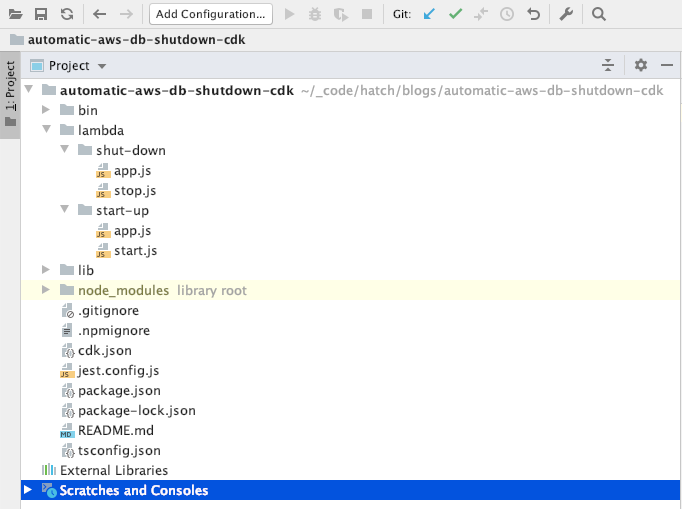Click Git Commit green checkmark
Viewport: 682px width, 509px height.
tap(455, 14)
